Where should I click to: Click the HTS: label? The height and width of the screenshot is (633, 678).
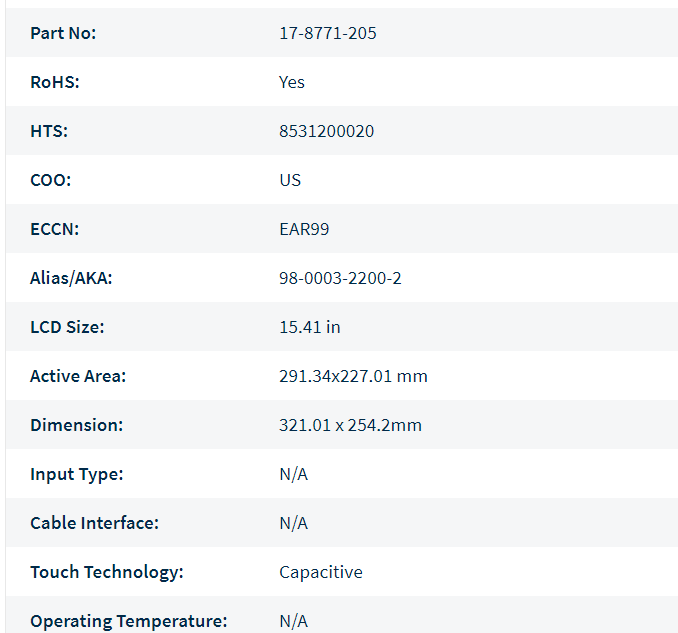(x=49, y=131)
